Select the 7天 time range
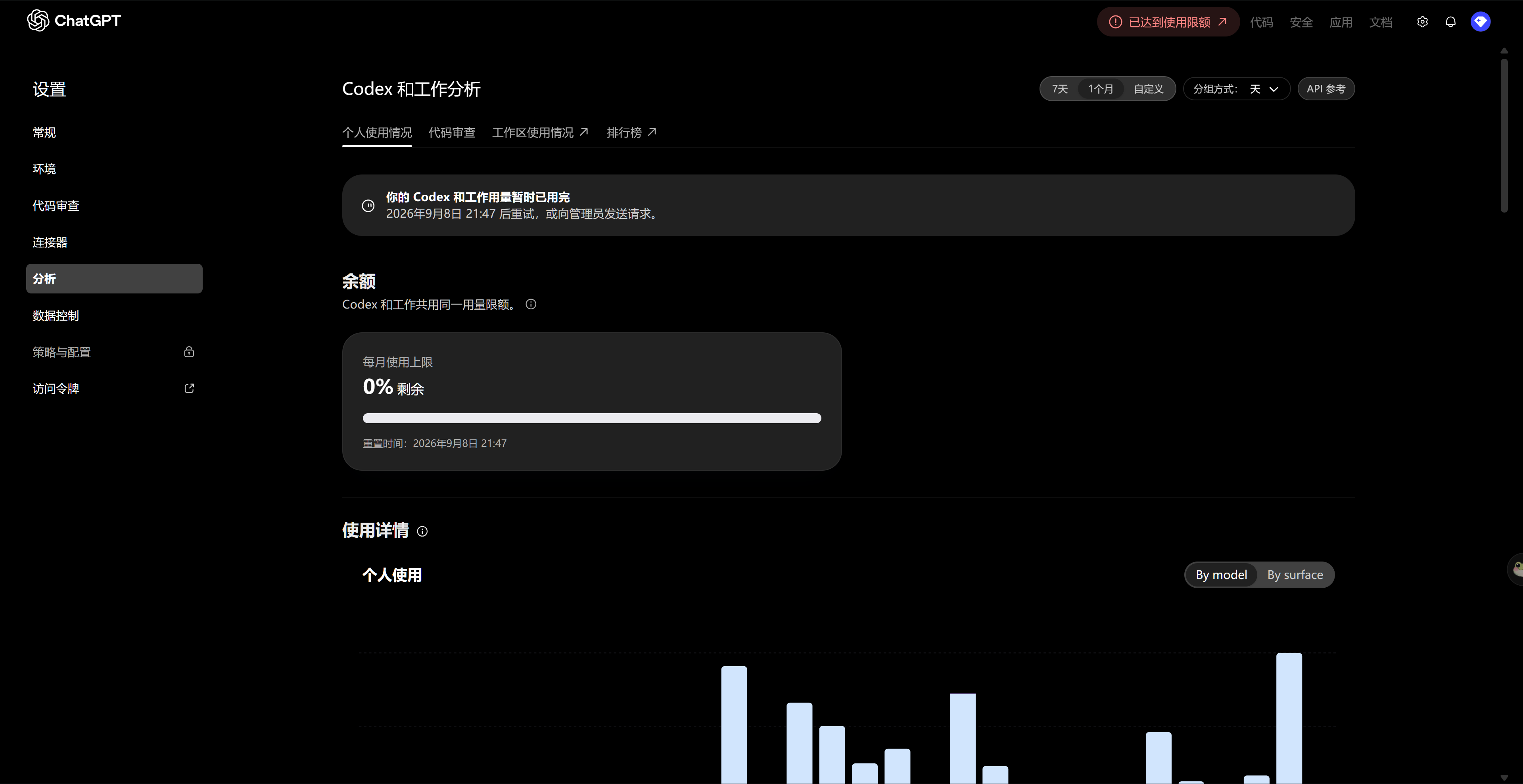Screen dimensions: 1523x784 (x=1060, y=89)
